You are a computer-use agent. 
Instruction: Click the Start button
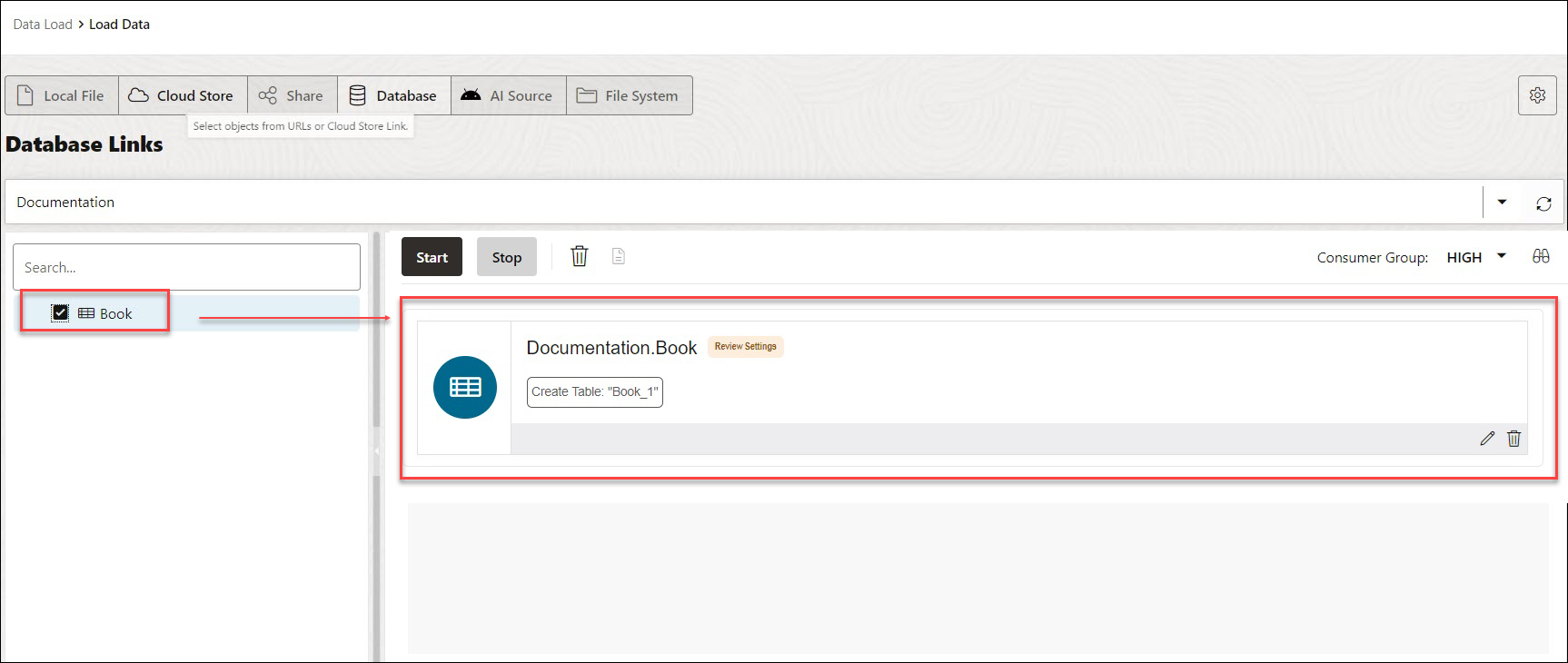(x=432, y=257)
